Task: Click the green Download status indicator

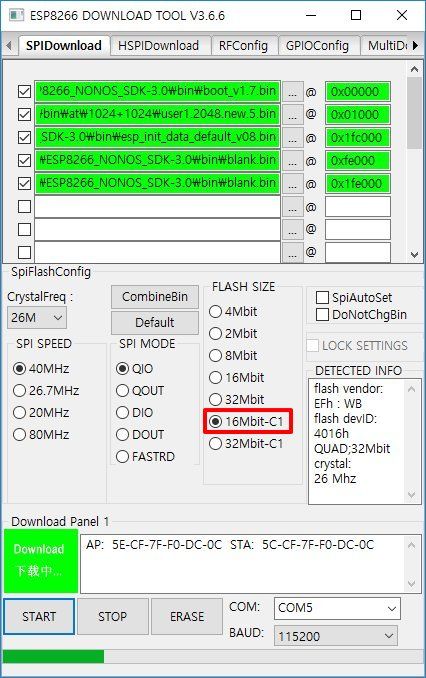Action: (x=41, y=561)
